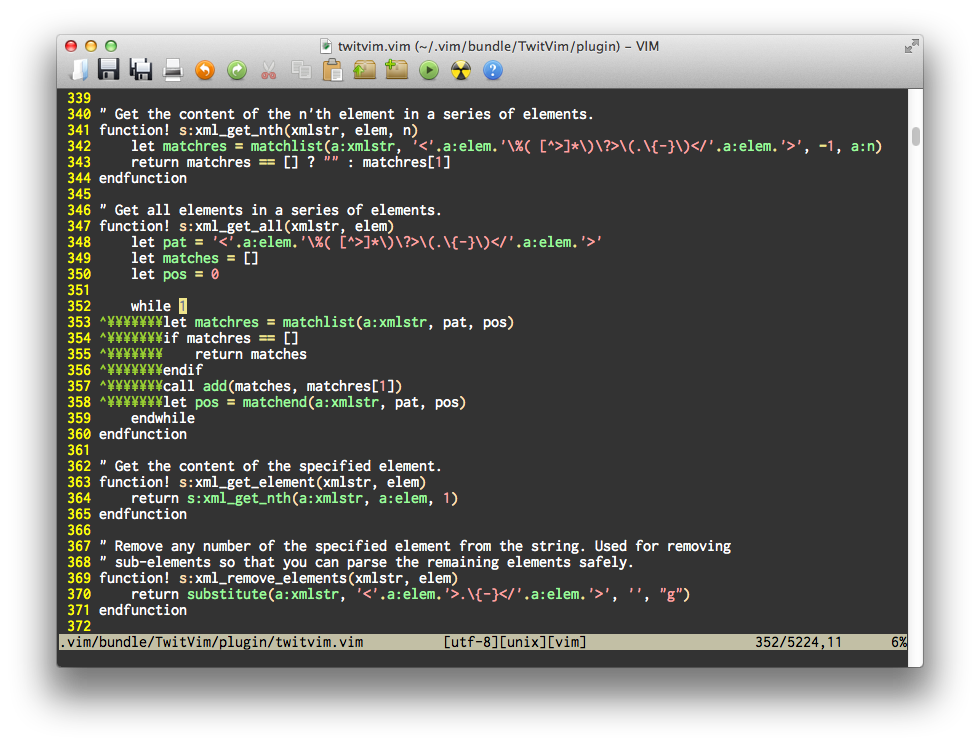This screenshot has width=980, height=746.
Task: Click the comment 'Get the content of the n'th element'
Action: coord(346,114)
